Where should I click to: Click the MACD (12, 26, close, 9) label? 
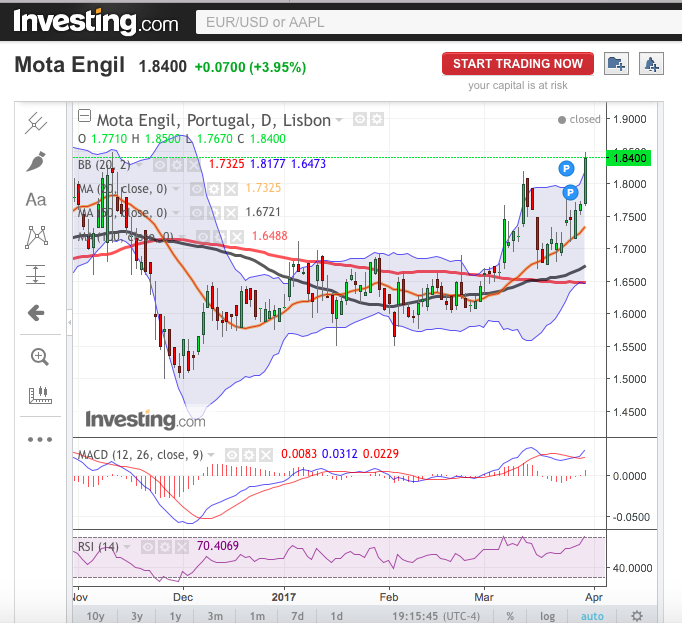pos(140,455)
